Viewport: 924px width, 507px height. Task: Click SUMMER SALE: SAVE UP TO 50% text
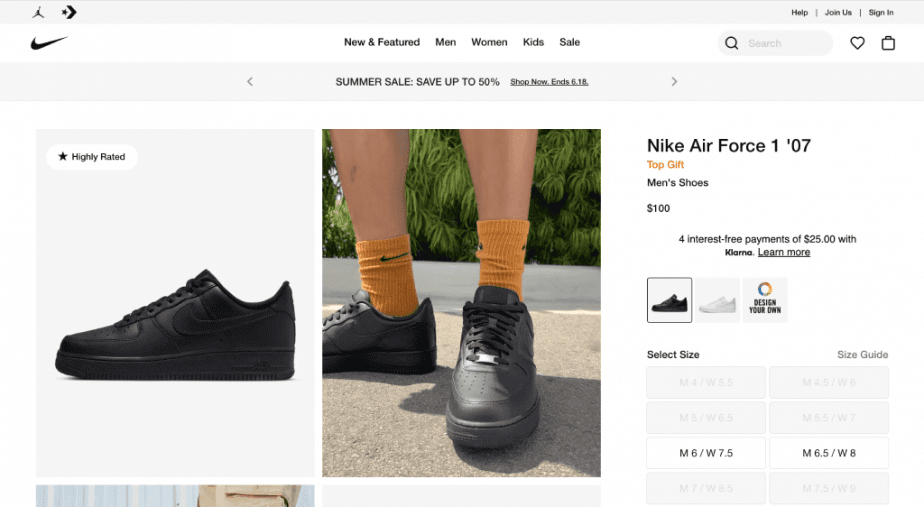(417, 82)
